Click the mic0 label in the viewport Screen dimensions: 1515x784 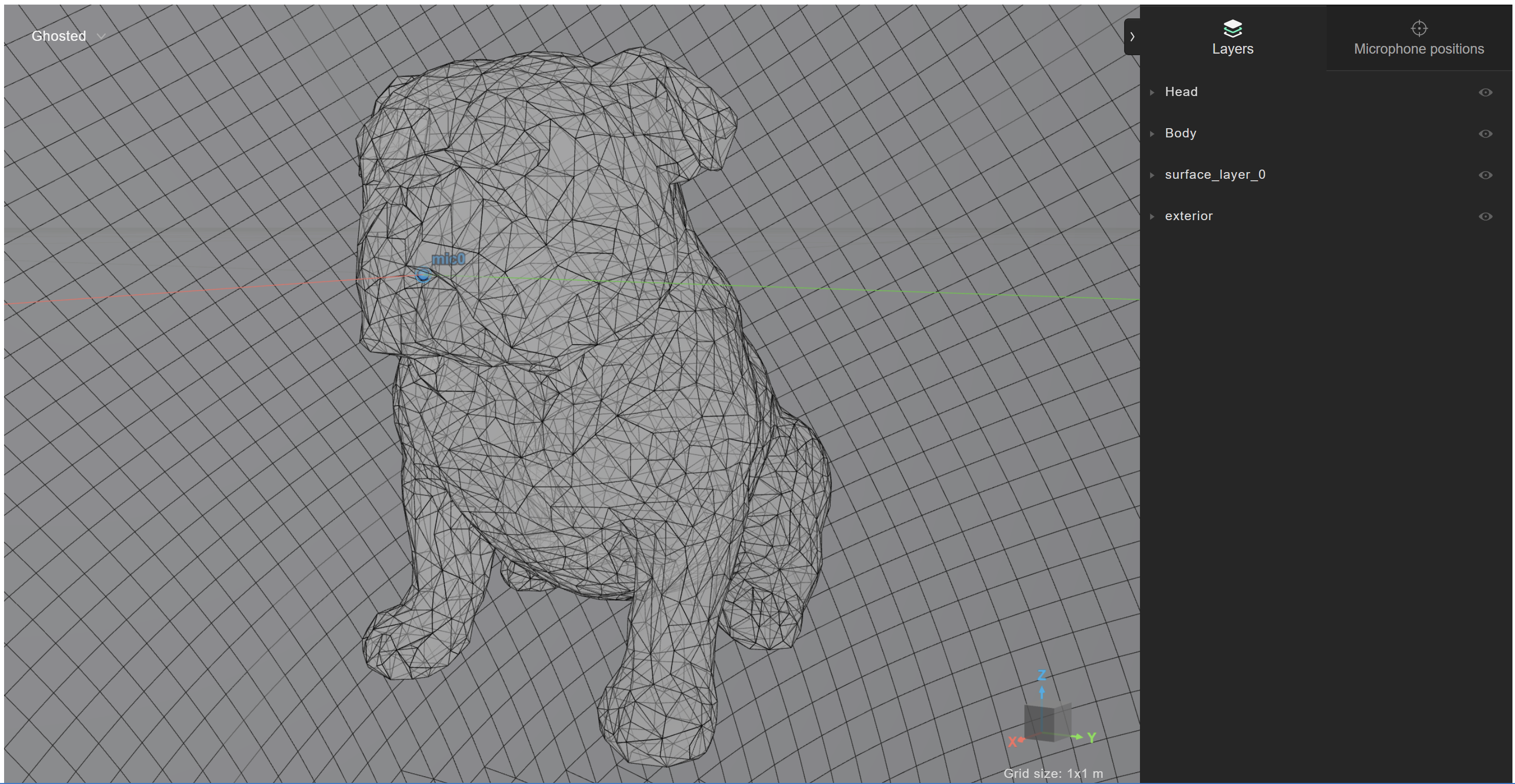(x=448, y=259)
